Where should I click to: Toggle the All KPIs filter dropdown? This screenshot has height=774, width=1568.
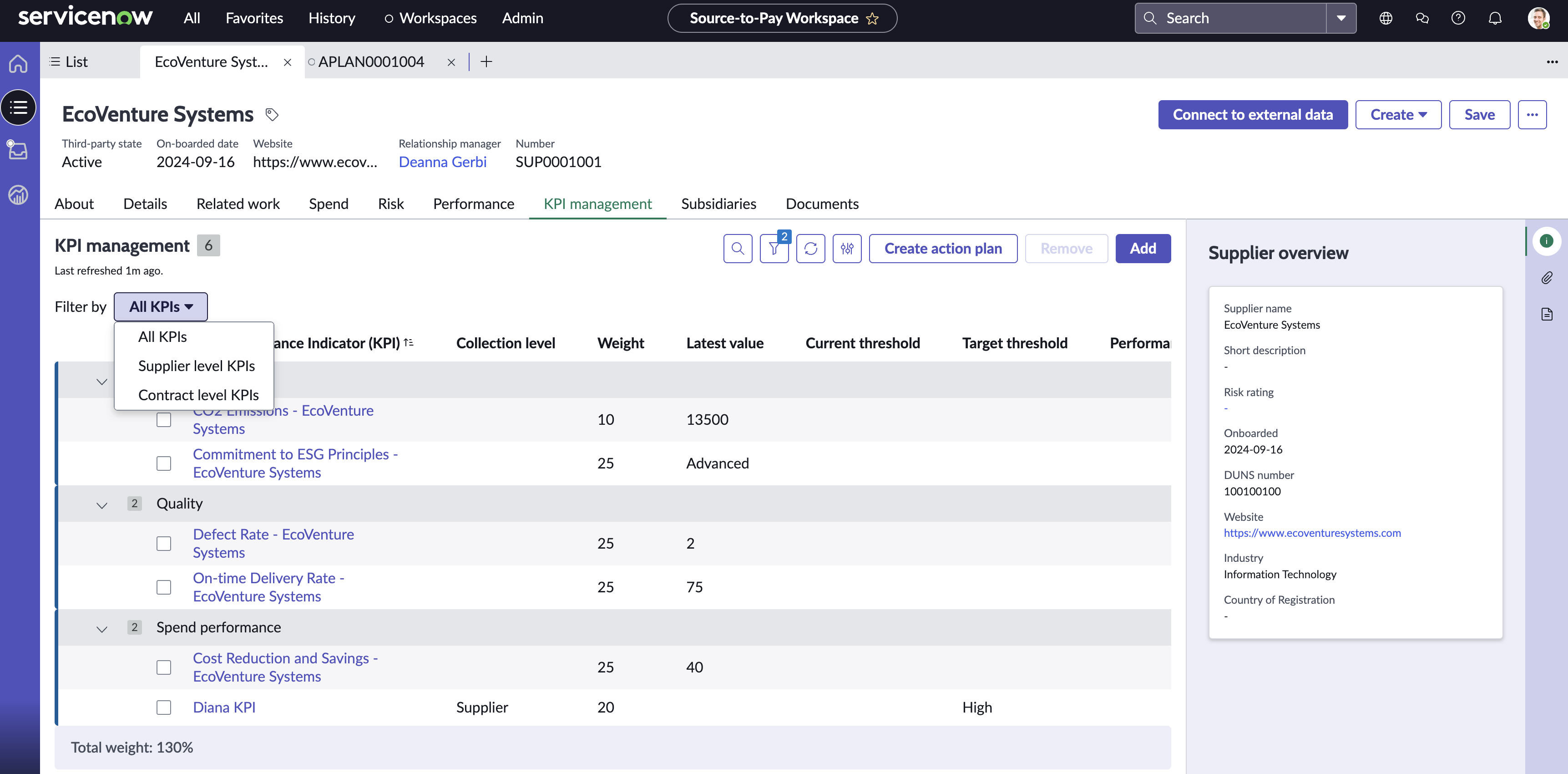(x=161, y=307)
